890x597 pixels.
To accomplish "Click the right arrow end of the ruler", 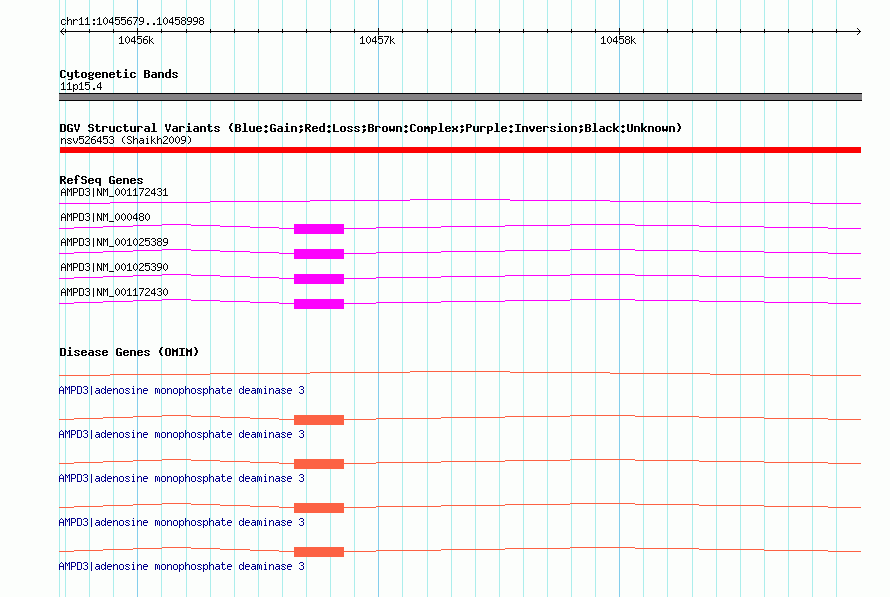I will [x=859, y=32].
